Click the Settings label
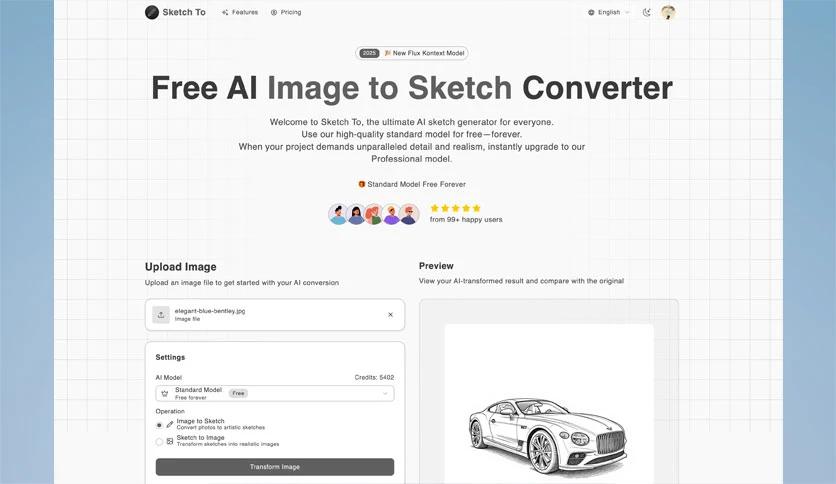 170,357
